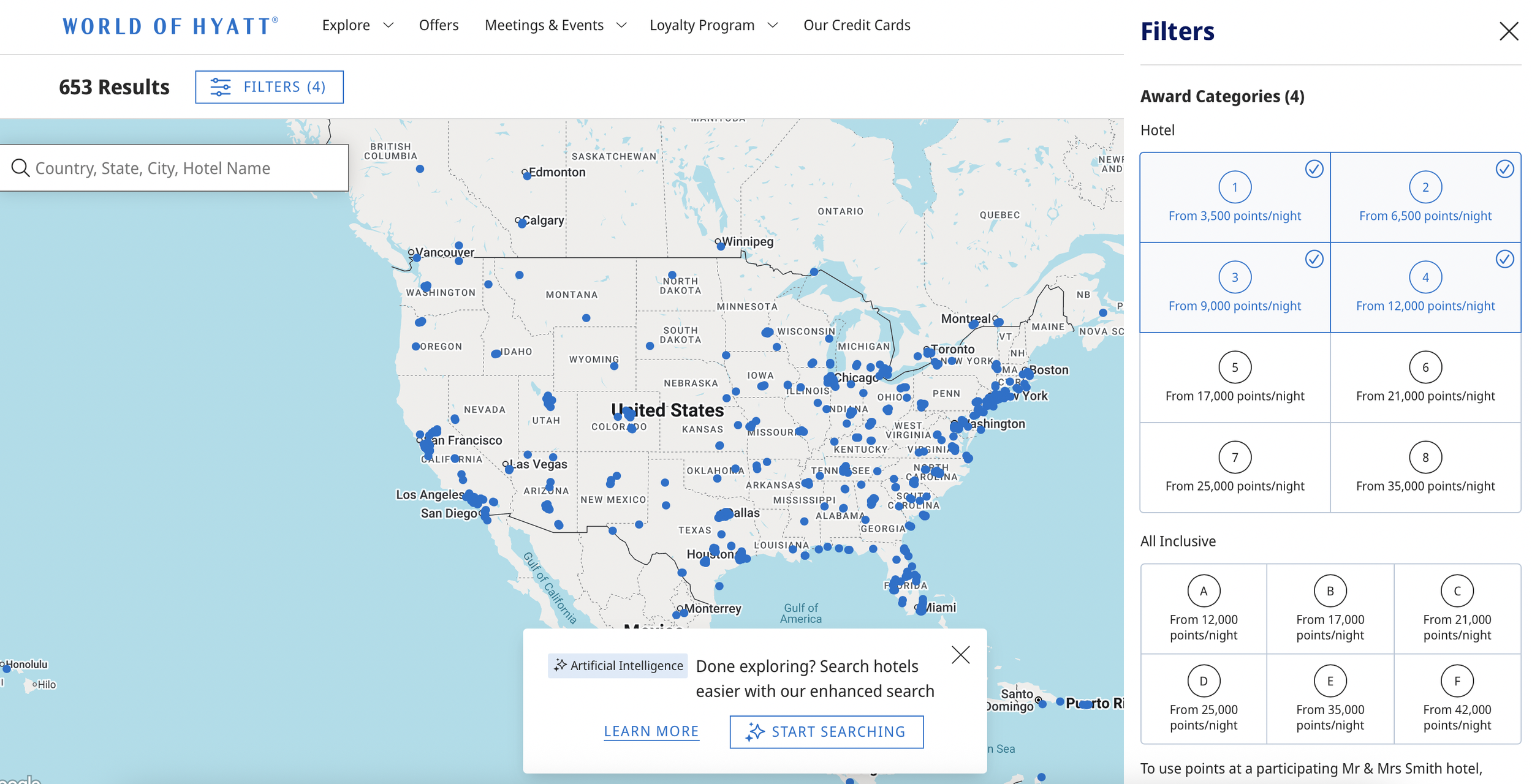Enable category 5 from 17,000 points
This screenshot has height=784, width=1532.
1234,377
